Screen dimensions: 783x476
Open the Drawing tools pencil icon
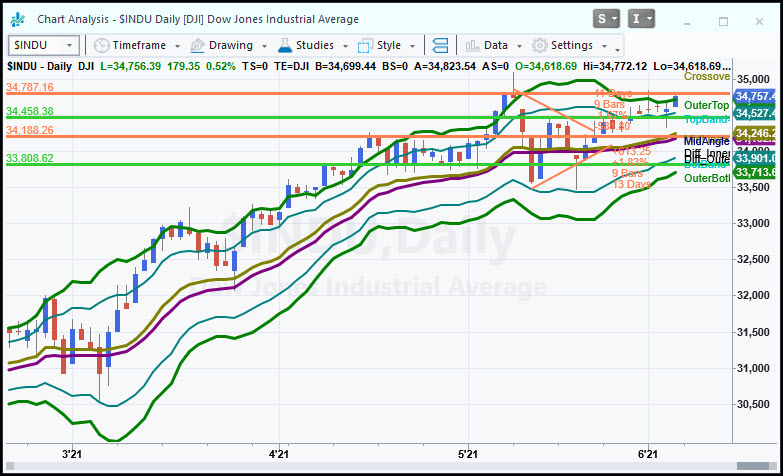pos(197,45)
